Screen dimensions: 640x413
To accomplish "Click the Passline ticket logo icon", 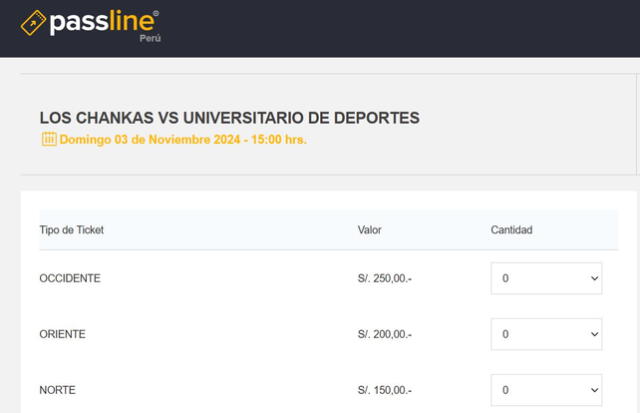I will (x=33, y=21).
